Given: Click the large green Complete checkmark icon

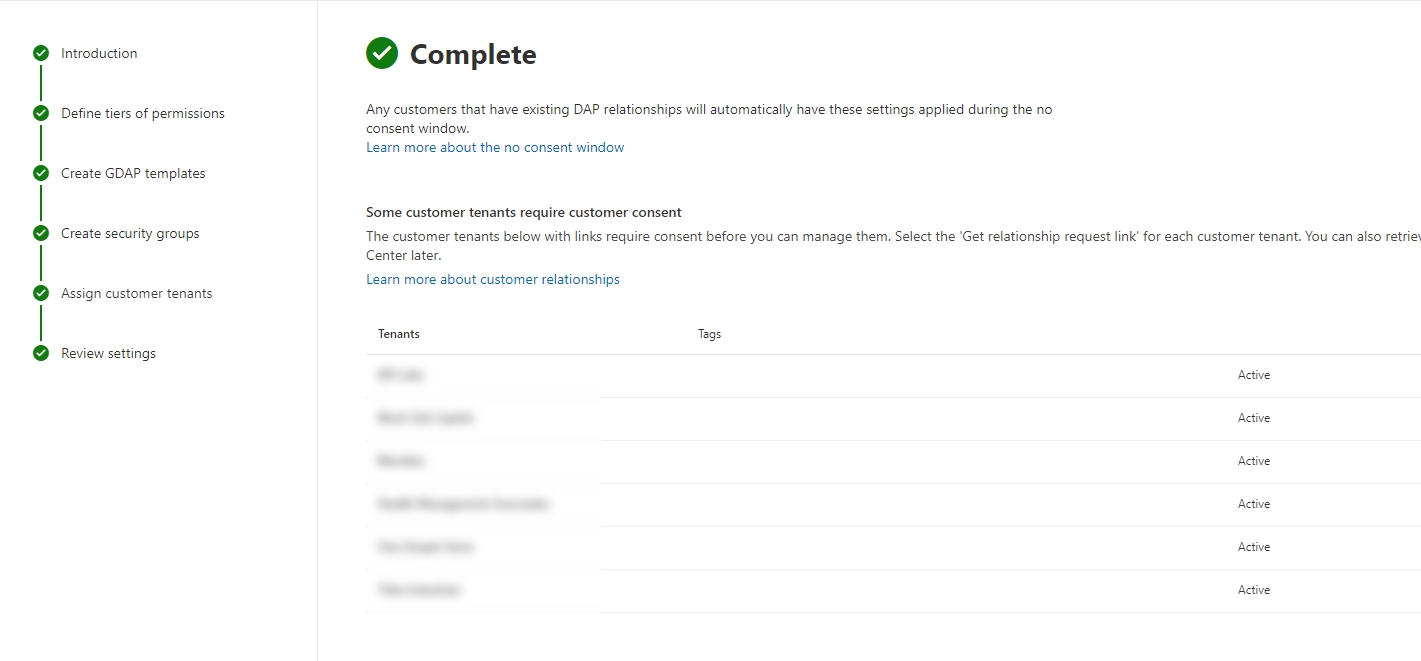Looking at the screenshot, I should [x=382, y=53].
